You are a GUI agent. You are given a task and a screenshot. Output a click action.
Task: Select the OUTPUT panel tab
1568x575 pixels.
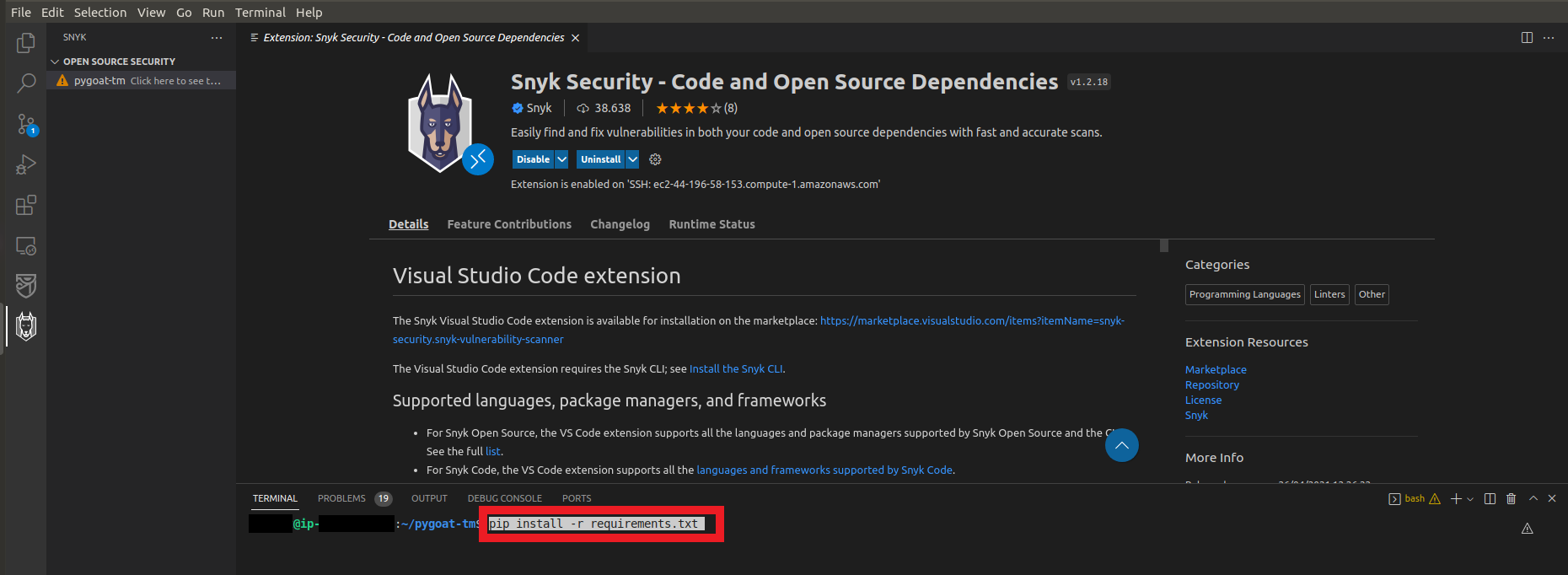pyautogui.click(x=429, y=498)
